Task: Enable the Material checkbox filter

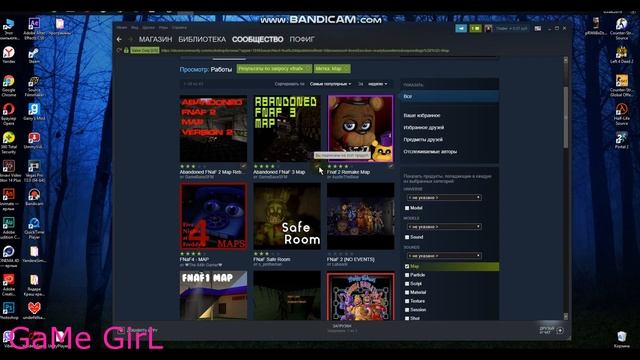Action: coord(407,292)
